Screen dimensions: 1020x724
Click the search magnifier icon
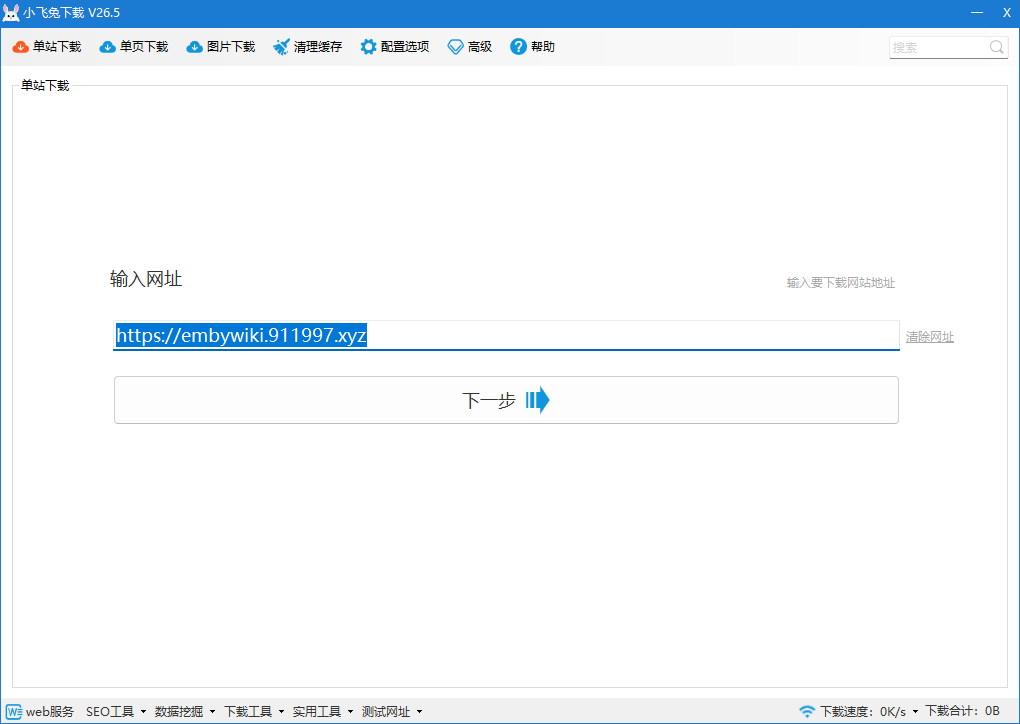[x=997, y=47]
